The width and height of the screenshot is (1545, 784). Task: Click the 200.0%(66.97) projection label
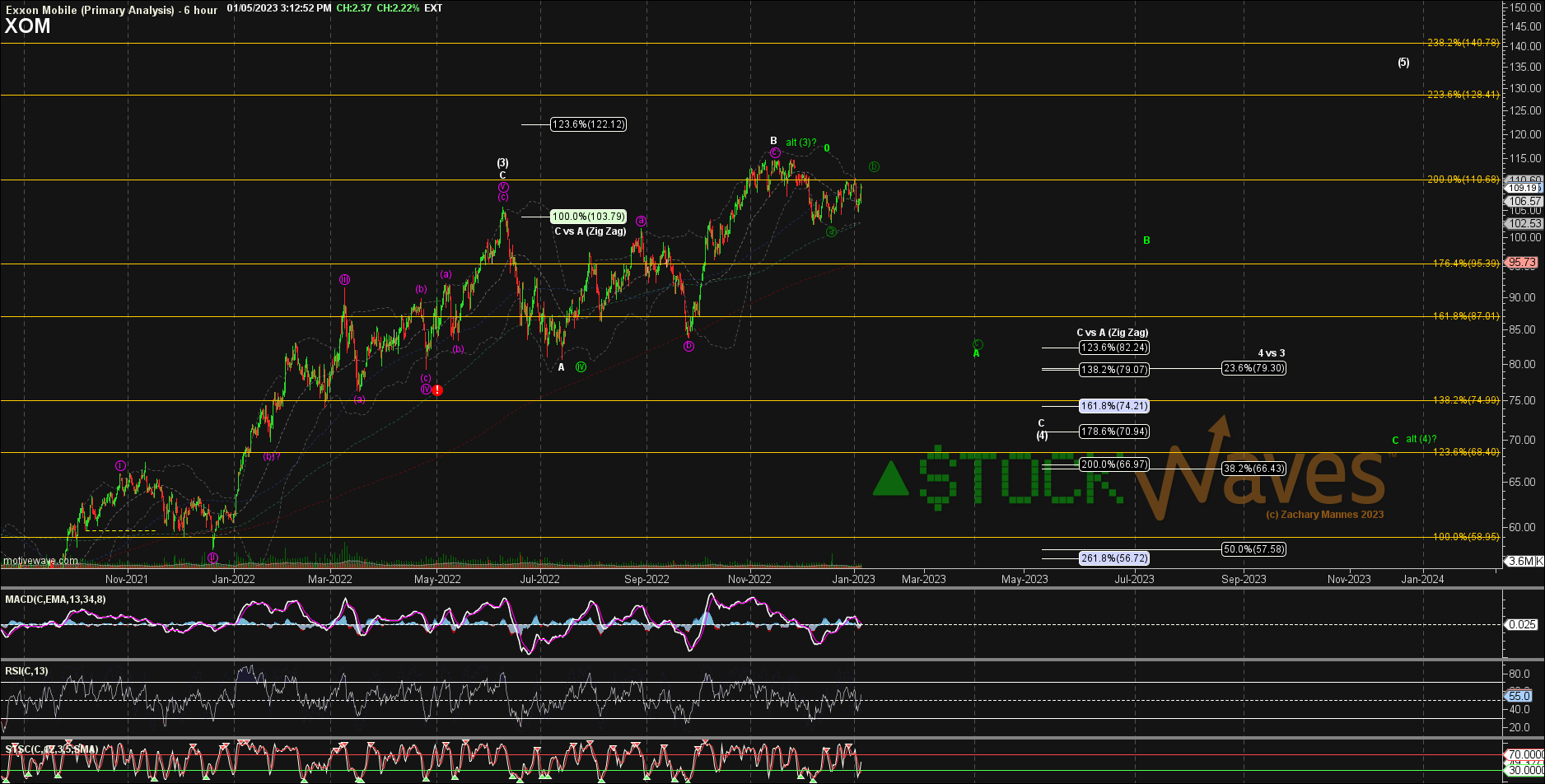(1113, 464)
